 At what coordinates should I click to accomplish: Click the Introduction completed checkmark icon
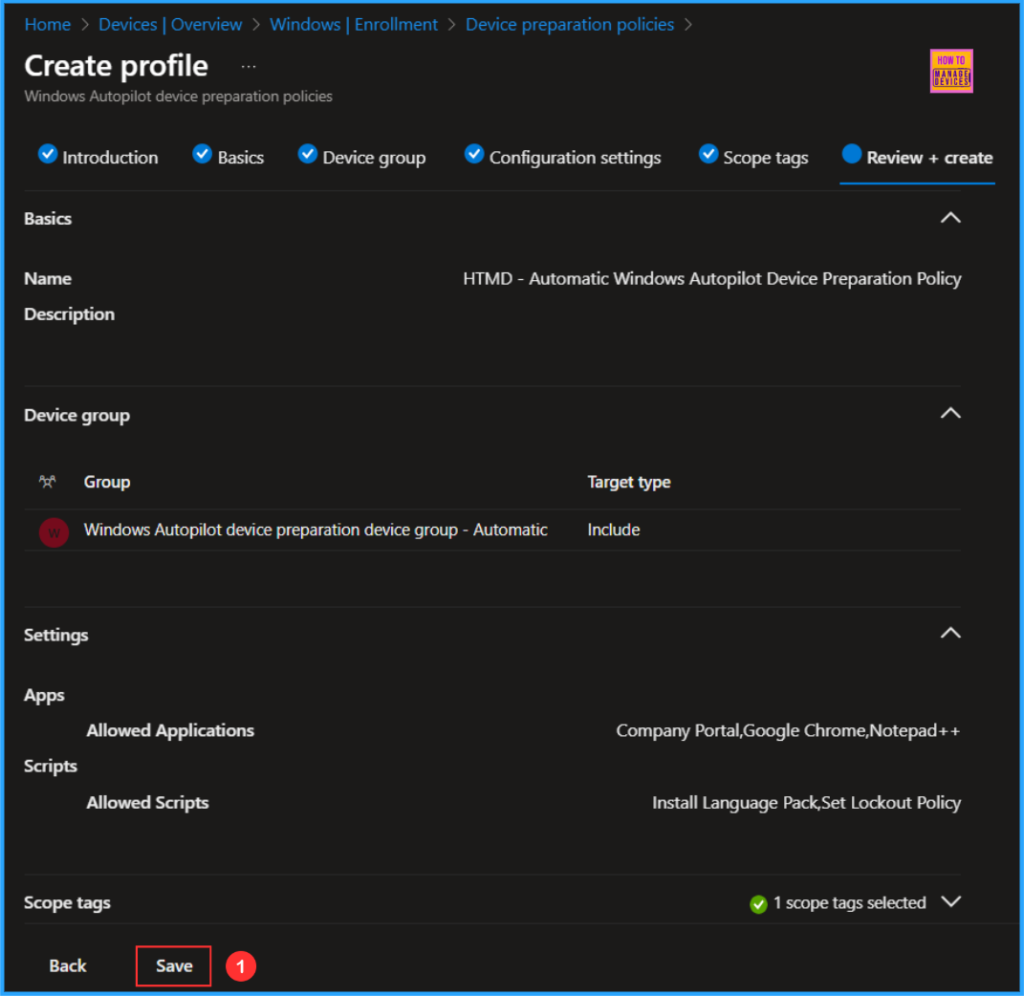47,154
